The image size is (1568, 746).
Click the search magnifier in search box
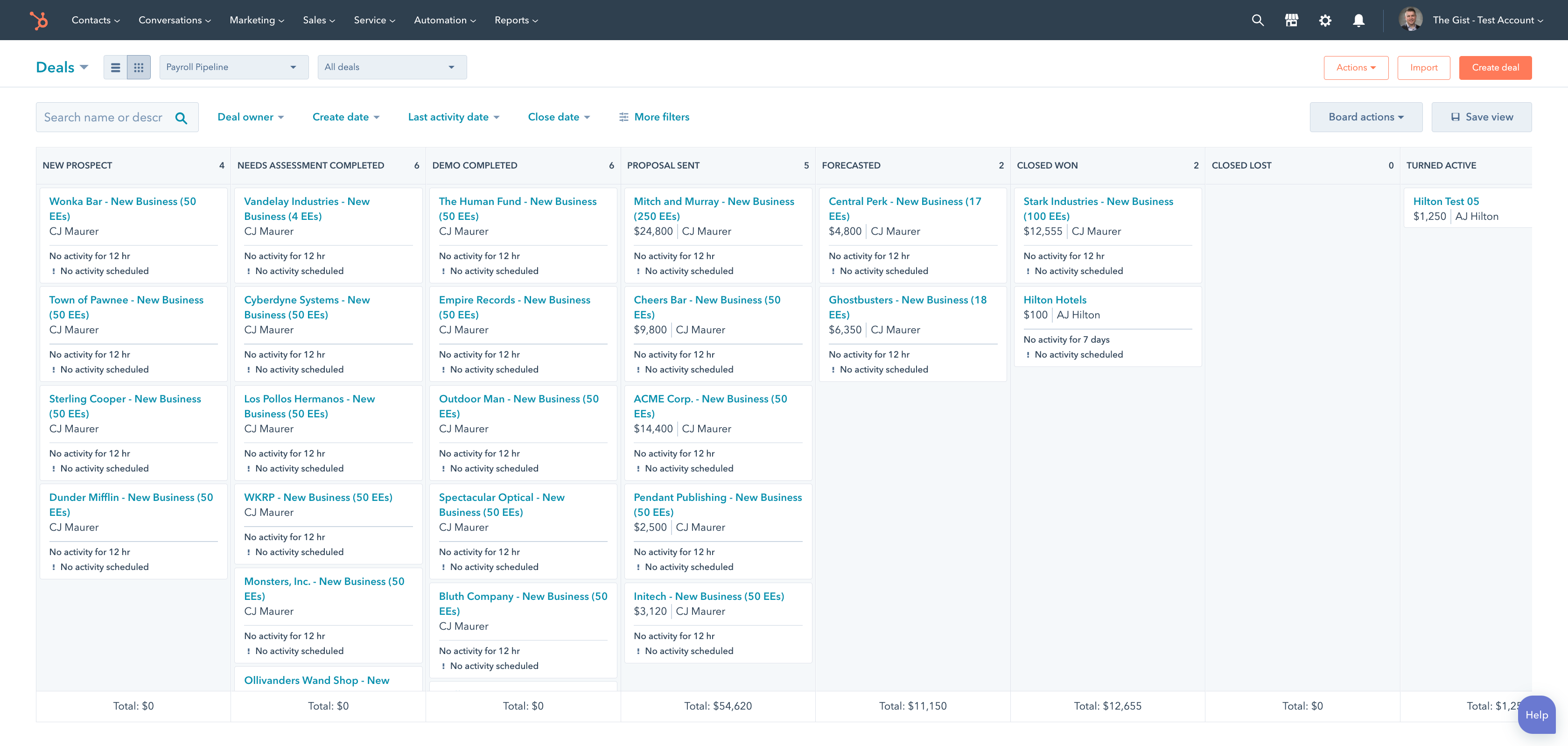181,118
